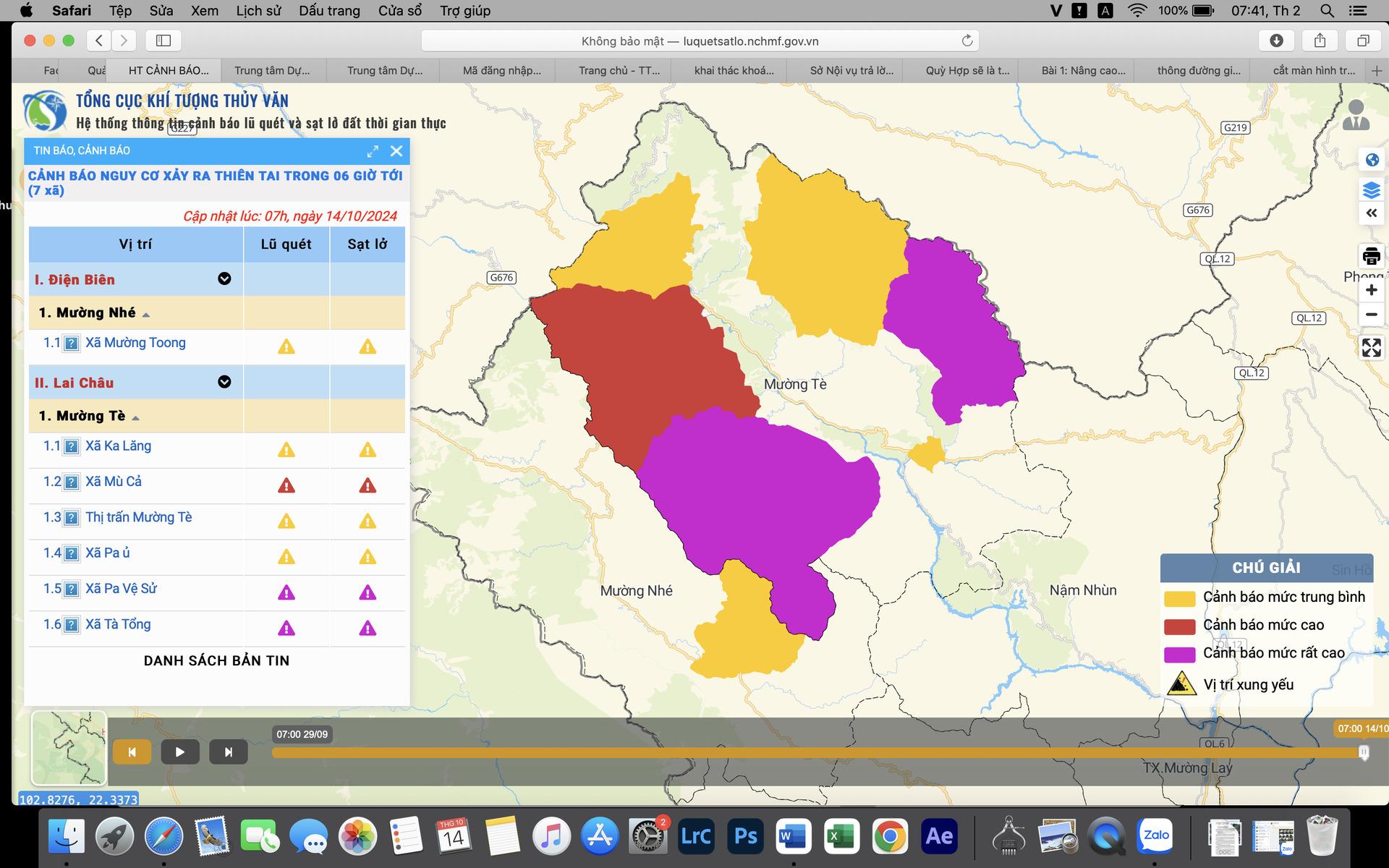Screen dimensions: 1389x868
Task: Click the user account icon
Action: click(1356, 116)
